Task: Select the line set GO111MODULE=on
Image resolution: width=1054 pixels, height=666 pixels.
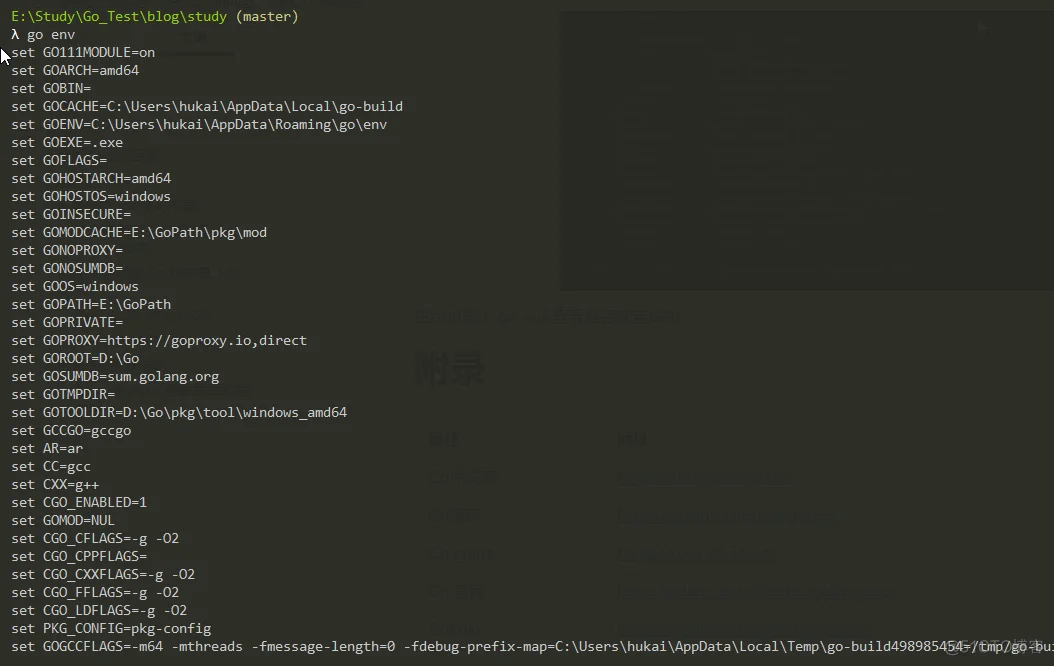Action: tap(83, 52)
